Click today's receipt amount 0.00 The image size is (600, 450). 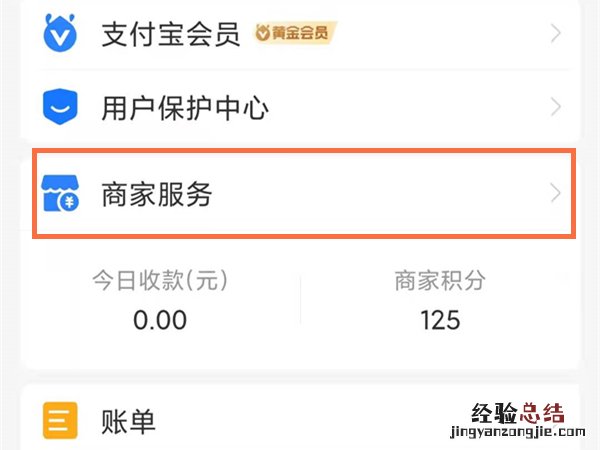[x=161, y=320]
